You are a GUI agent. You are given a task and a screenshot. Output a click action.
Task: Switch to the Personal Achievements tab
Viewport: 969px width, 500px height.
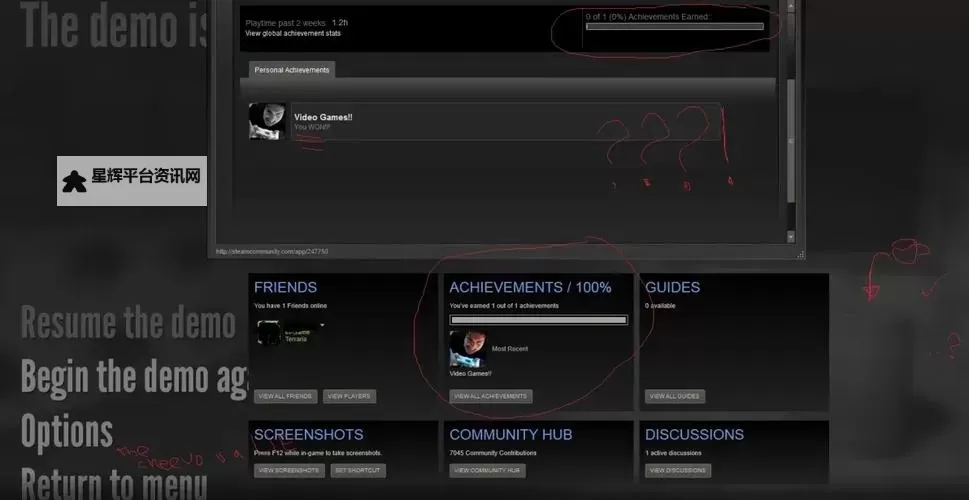tap(292, 70)
